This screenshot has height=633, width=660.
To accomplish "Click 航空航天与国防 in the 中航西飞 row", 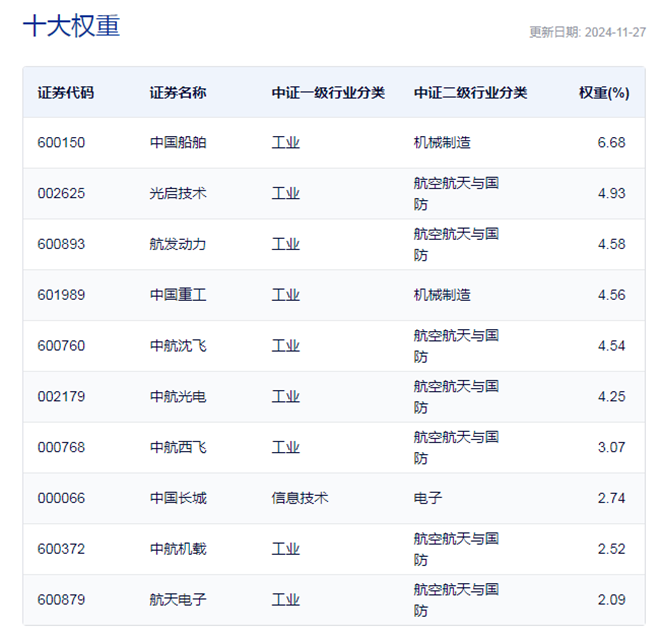I will pos(456,447).
